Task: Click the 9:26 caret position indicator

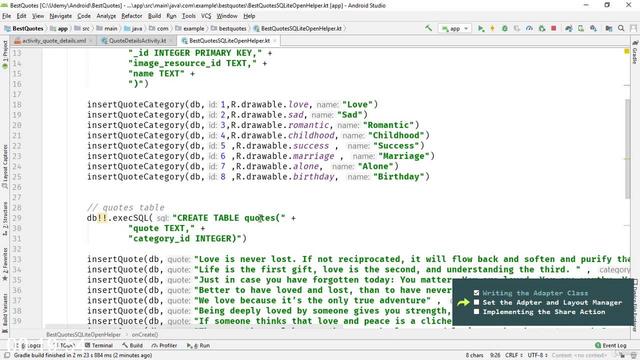Action: point(495,355)
